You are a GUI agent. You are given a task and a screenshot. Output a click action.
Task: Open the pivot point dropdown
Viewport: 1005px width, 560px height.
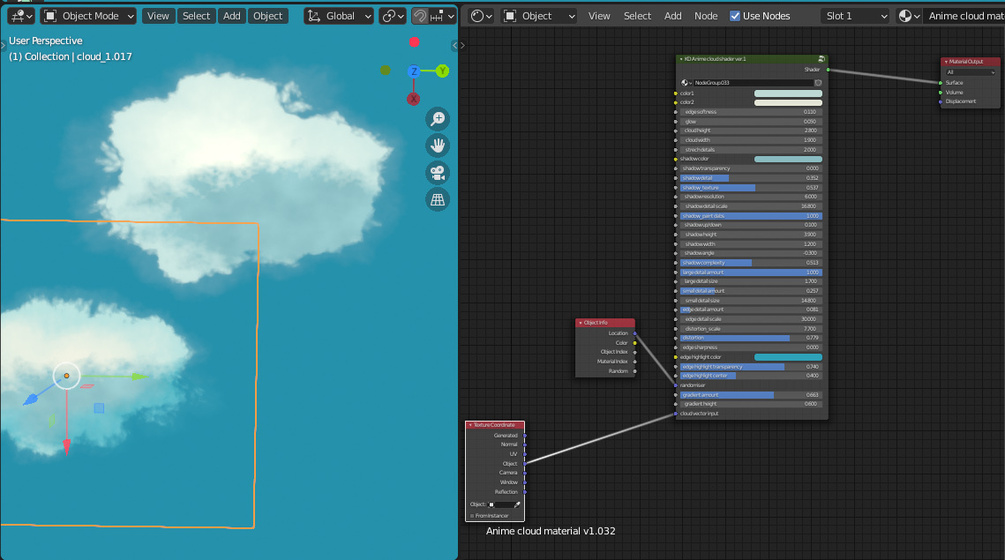tap(392, 16)
